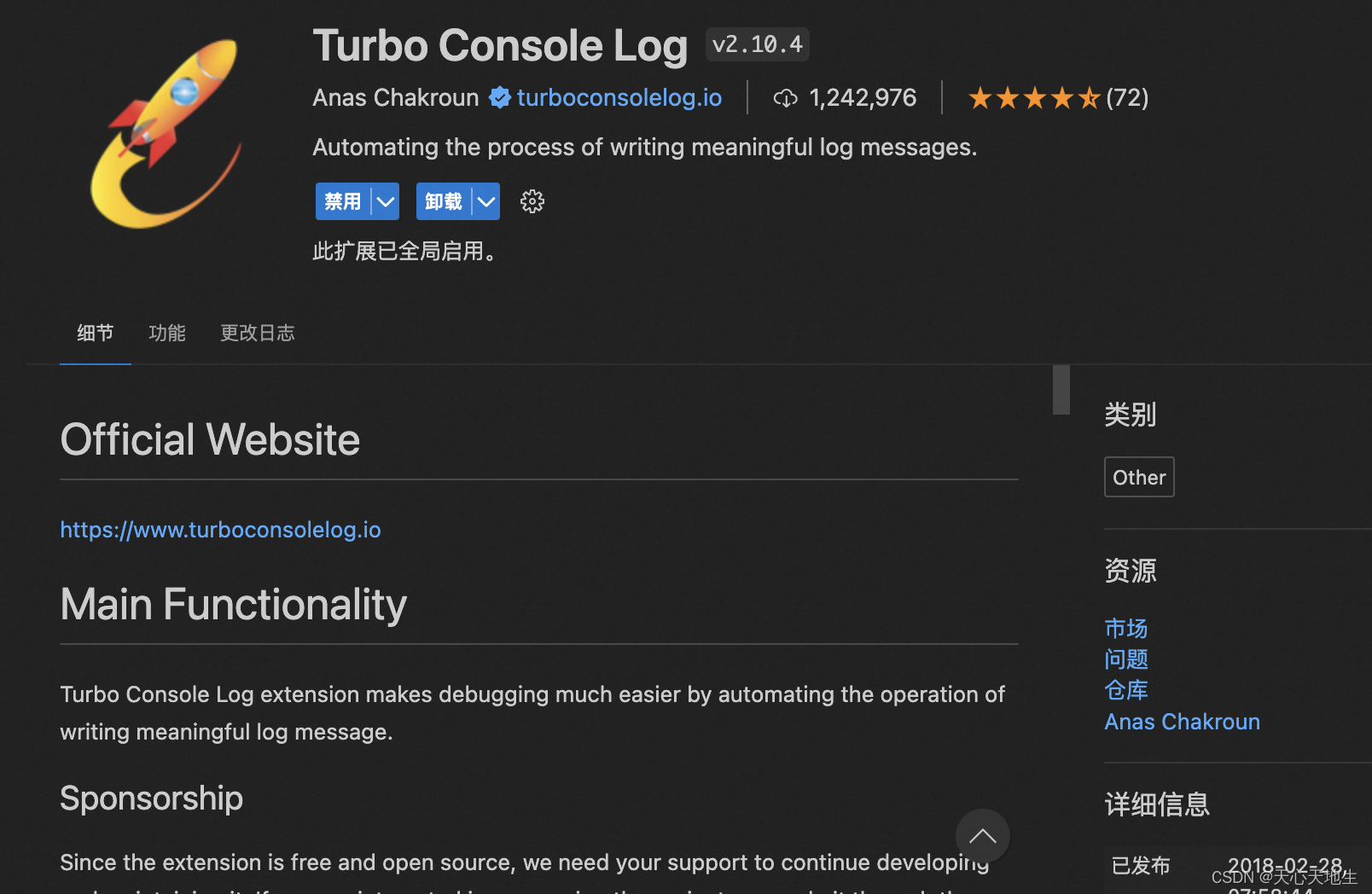Open the Anas Chakroun resource link

point(1183,722)
